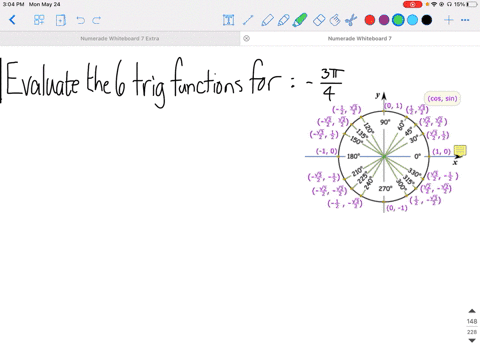Tap the 225° angle label

coord(363,177)
